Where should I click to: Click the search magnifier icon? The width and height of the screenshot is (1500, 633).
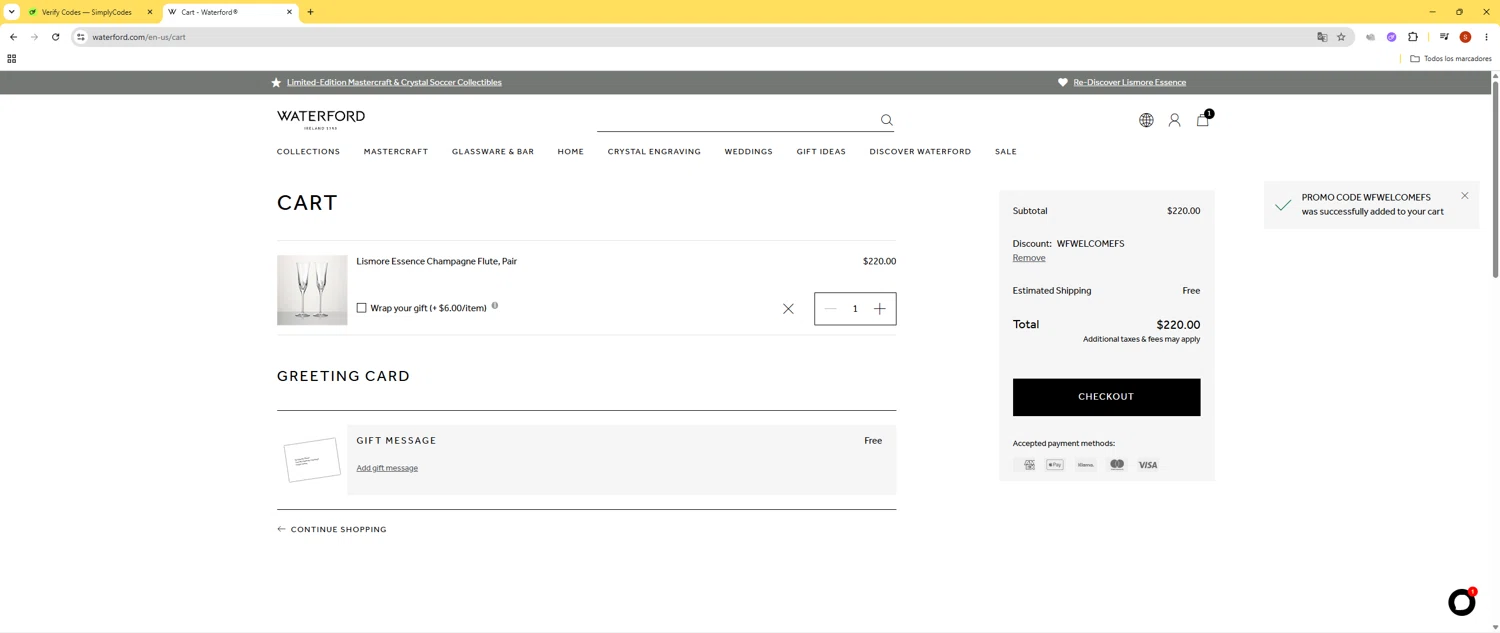click(886, 120)
